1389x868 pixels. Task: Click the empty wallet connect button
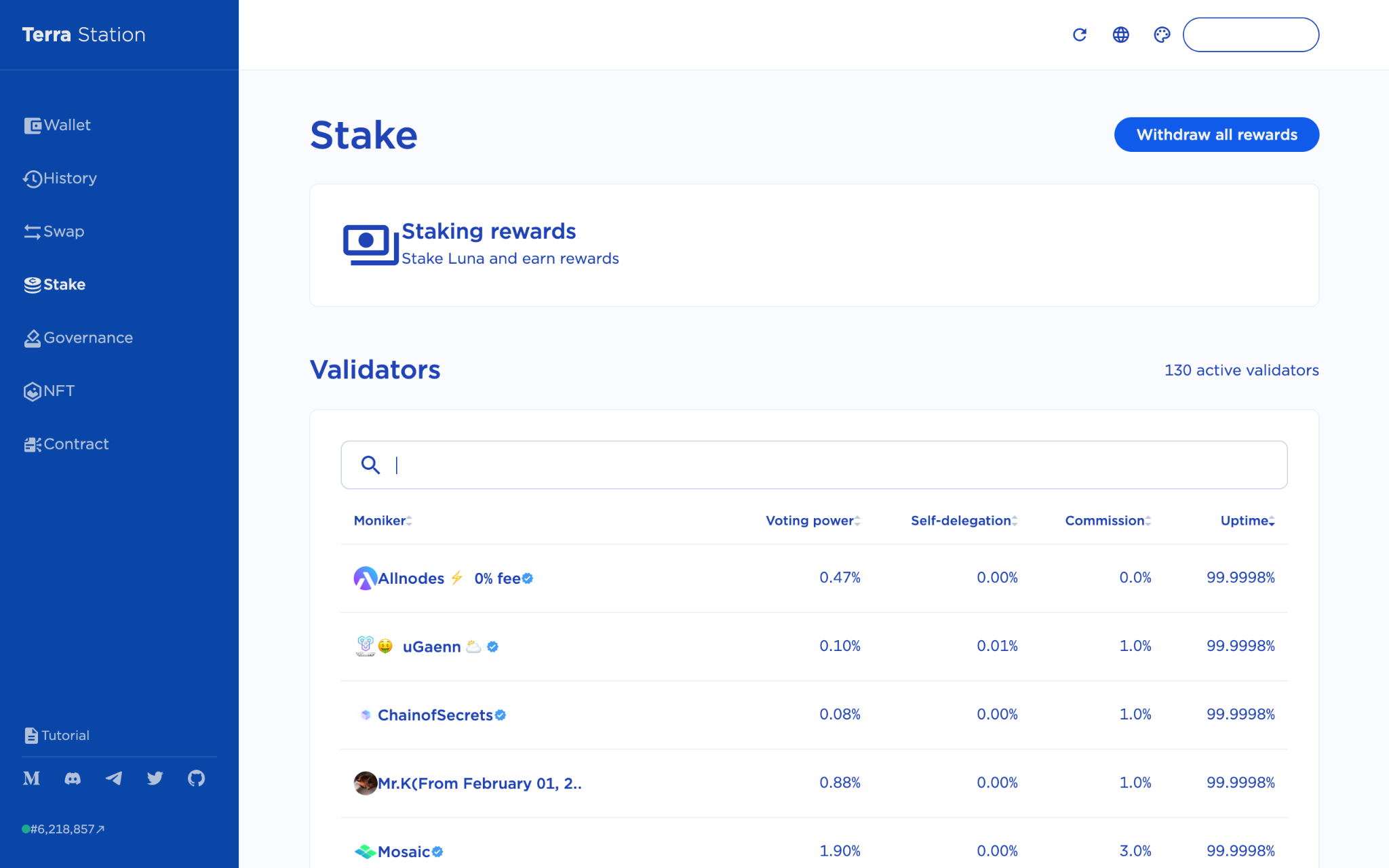point(1251,35)
